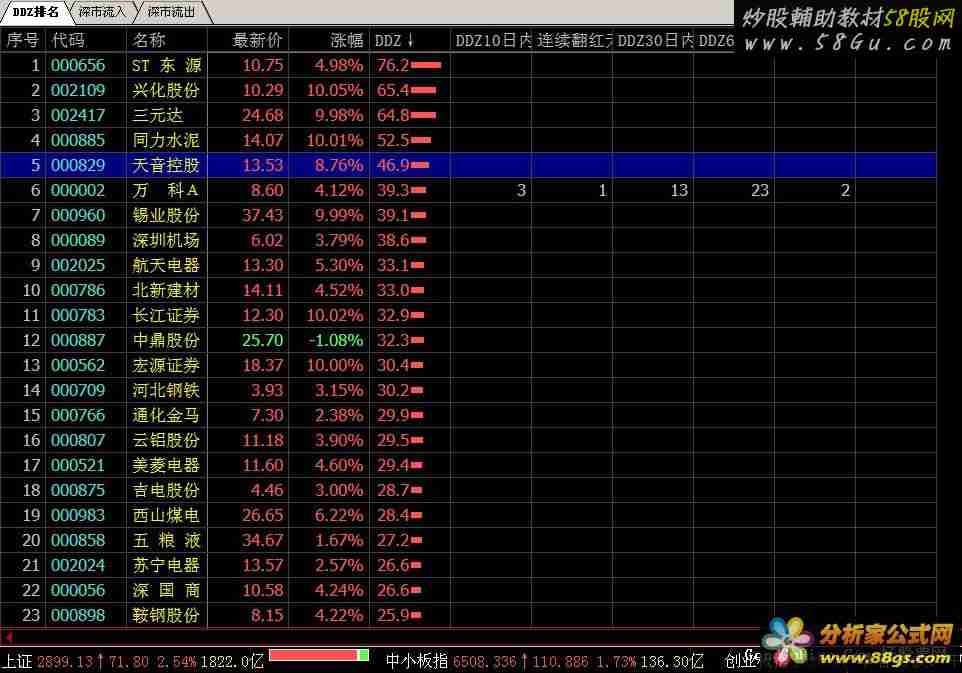This screenshot has width=962, height=673.
Task: Select 锡业股份 stock name
Action: (166, 215)
